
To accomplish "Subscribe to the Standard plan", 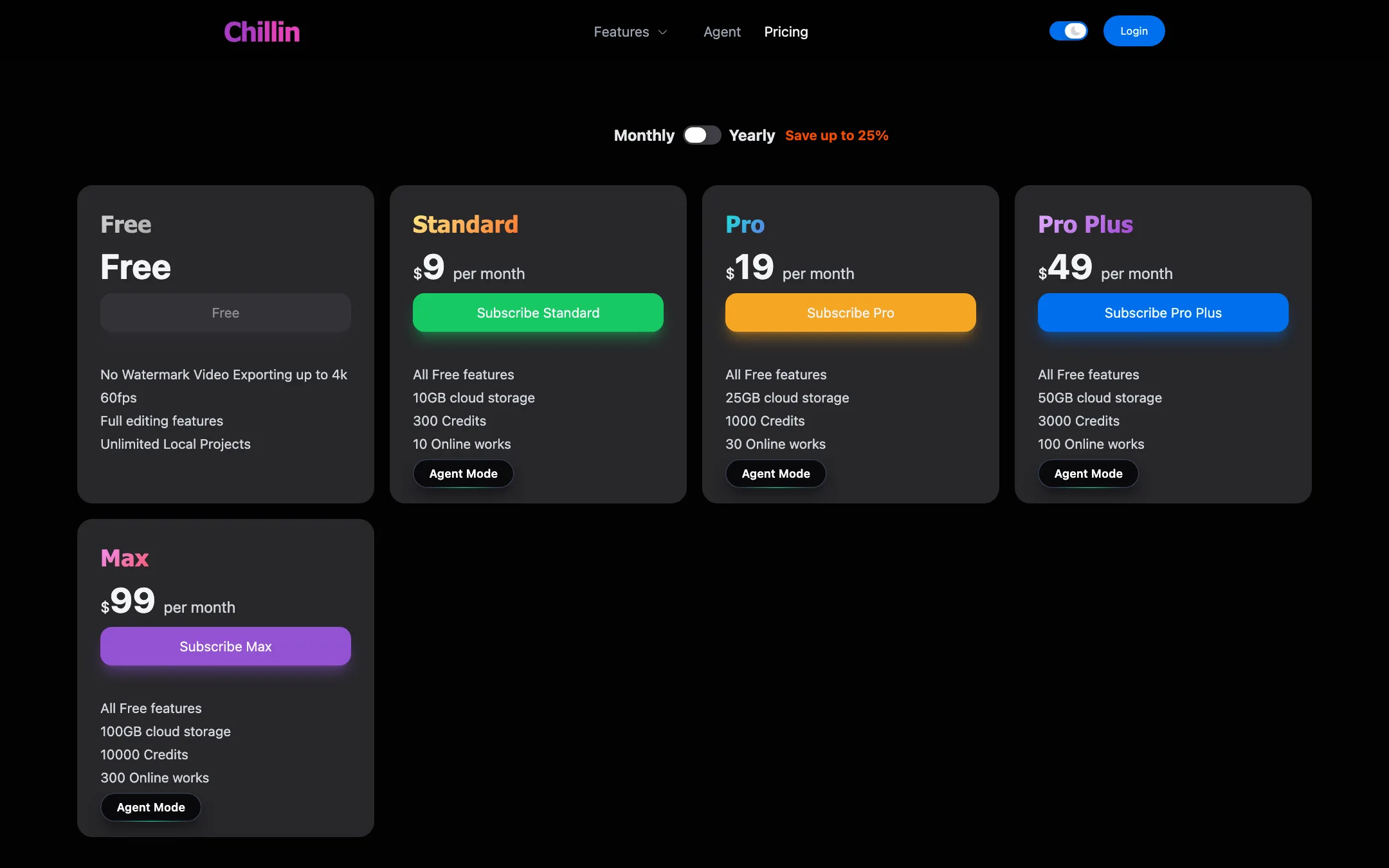I will pyautogui.click(x=538, y=312).
